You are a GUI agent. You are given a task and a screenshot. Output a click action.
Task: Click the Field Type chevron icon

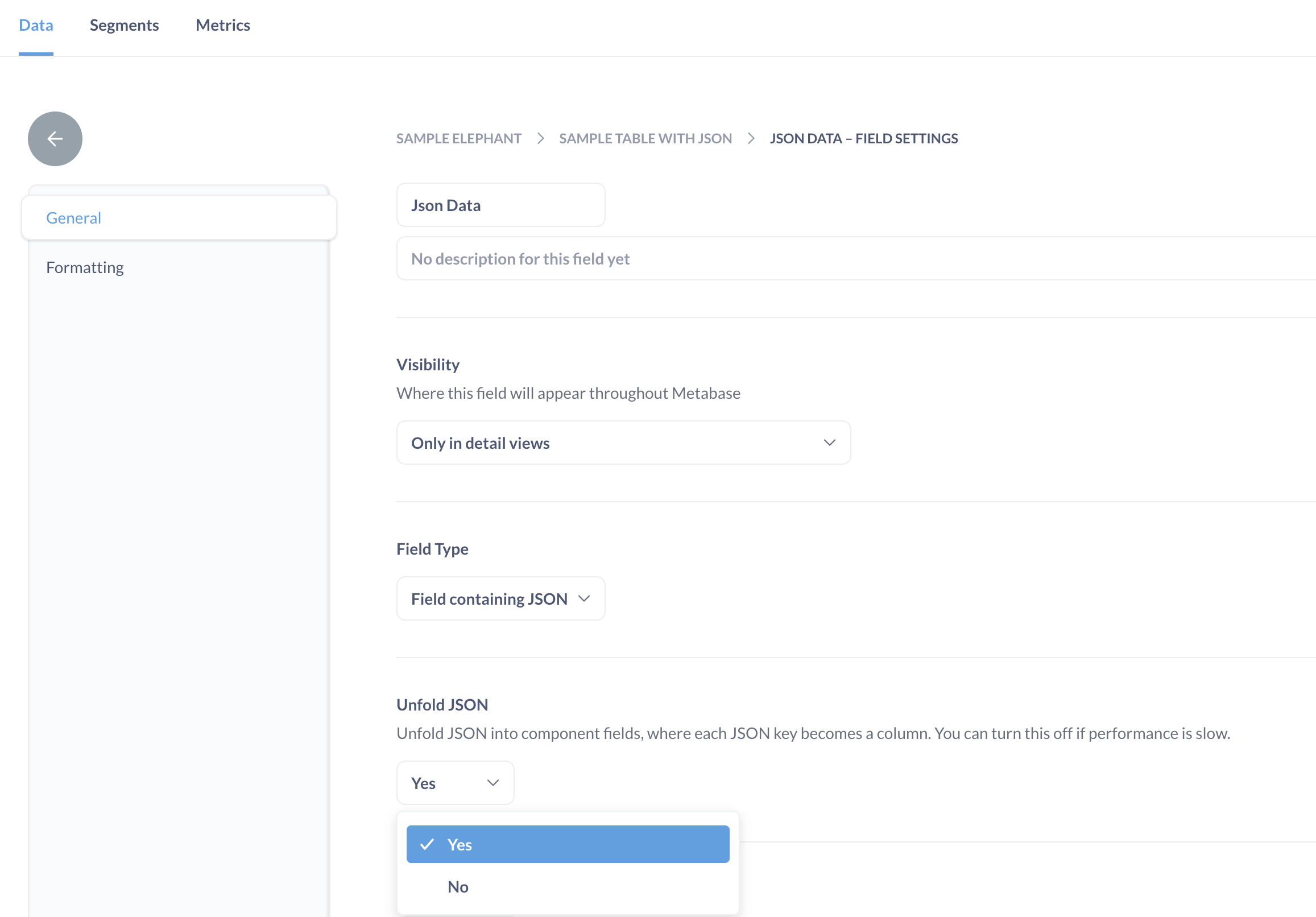[x=583, y=598]
